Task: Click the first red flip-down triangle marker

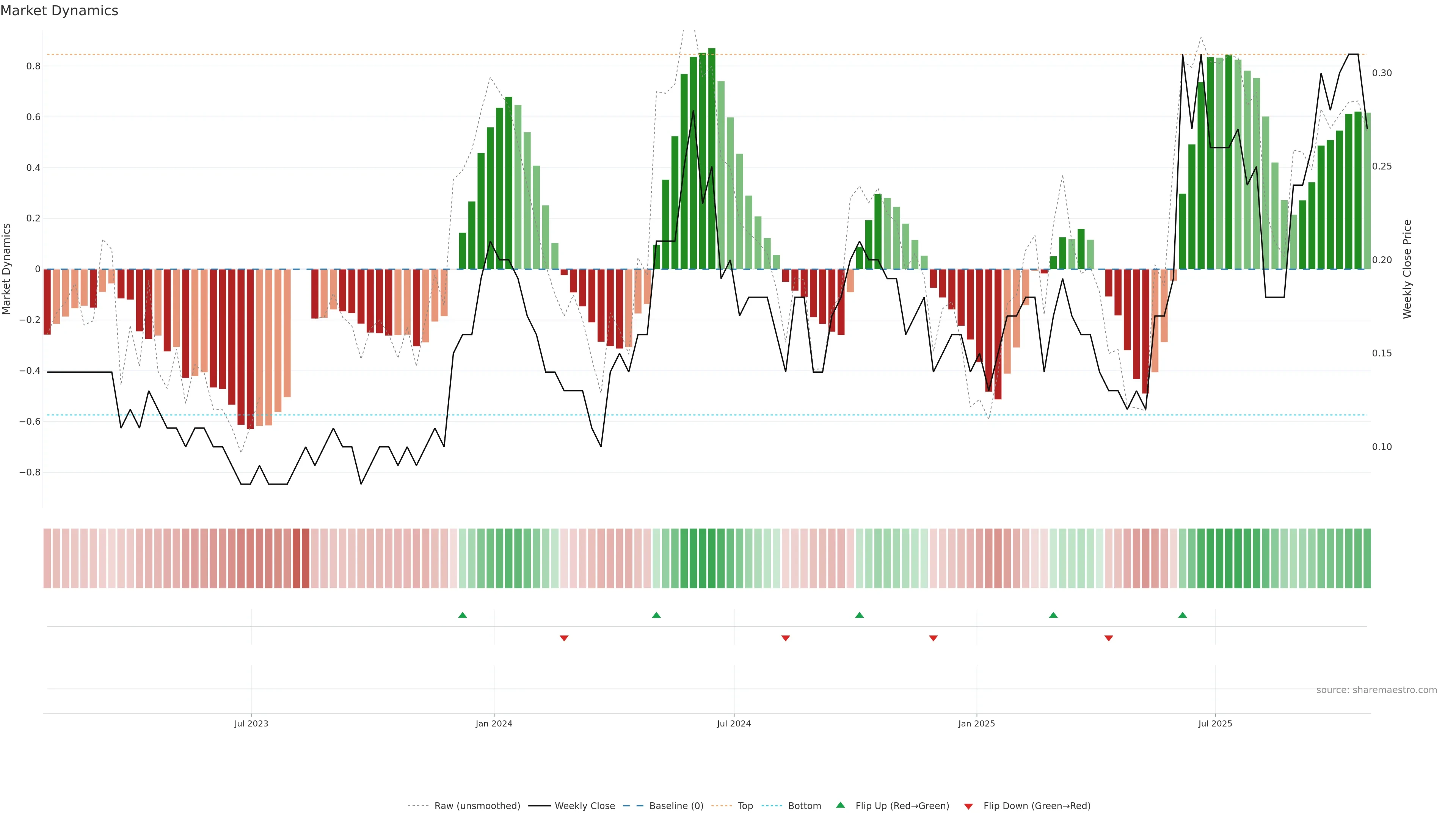Action: coord(563,638)
